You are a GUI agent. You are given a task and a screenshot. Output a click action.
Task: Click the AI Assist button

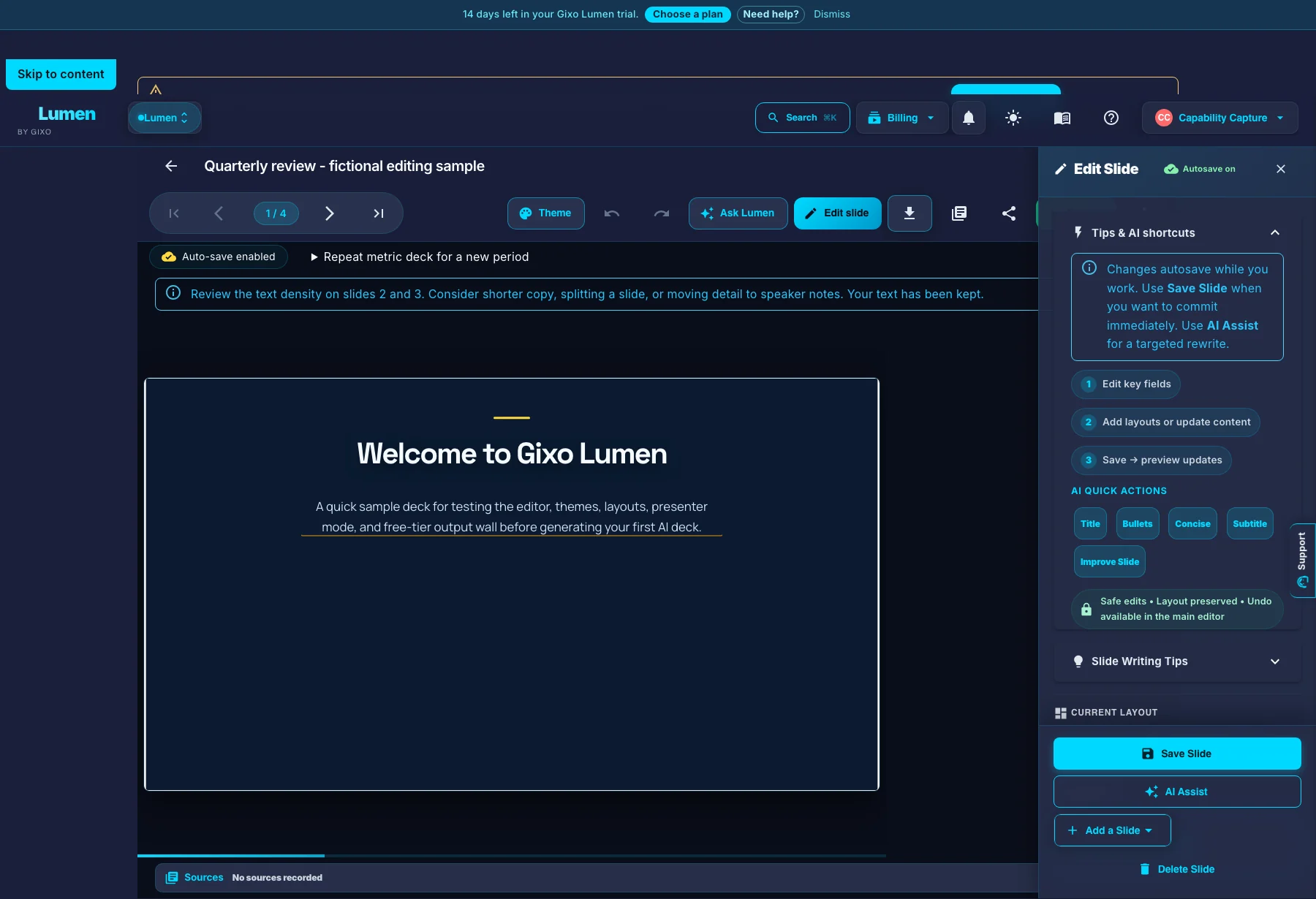pyautogui.click(x=1177, y=792)
